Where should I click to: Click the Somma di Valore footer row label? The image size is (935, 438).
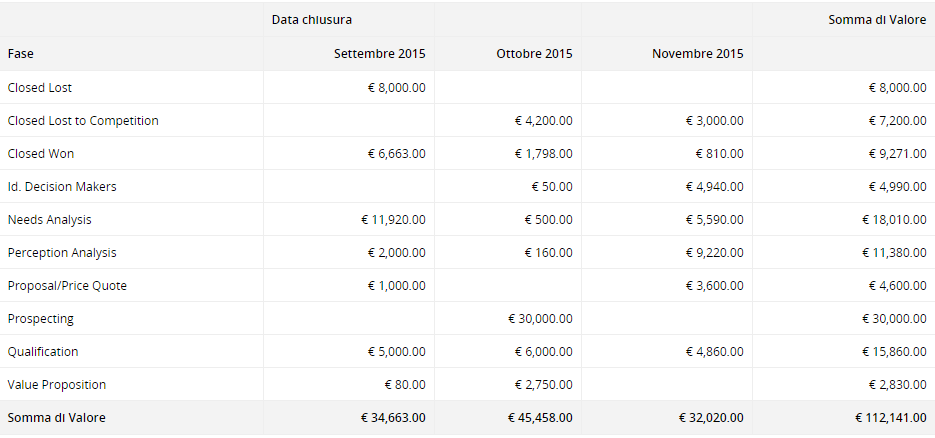pos(57,418)
